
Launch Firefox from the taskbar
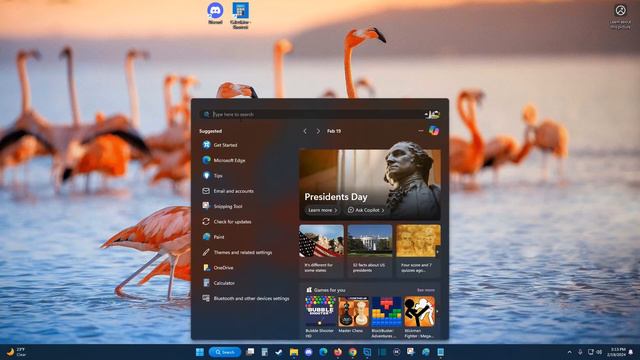pos(338,352)
